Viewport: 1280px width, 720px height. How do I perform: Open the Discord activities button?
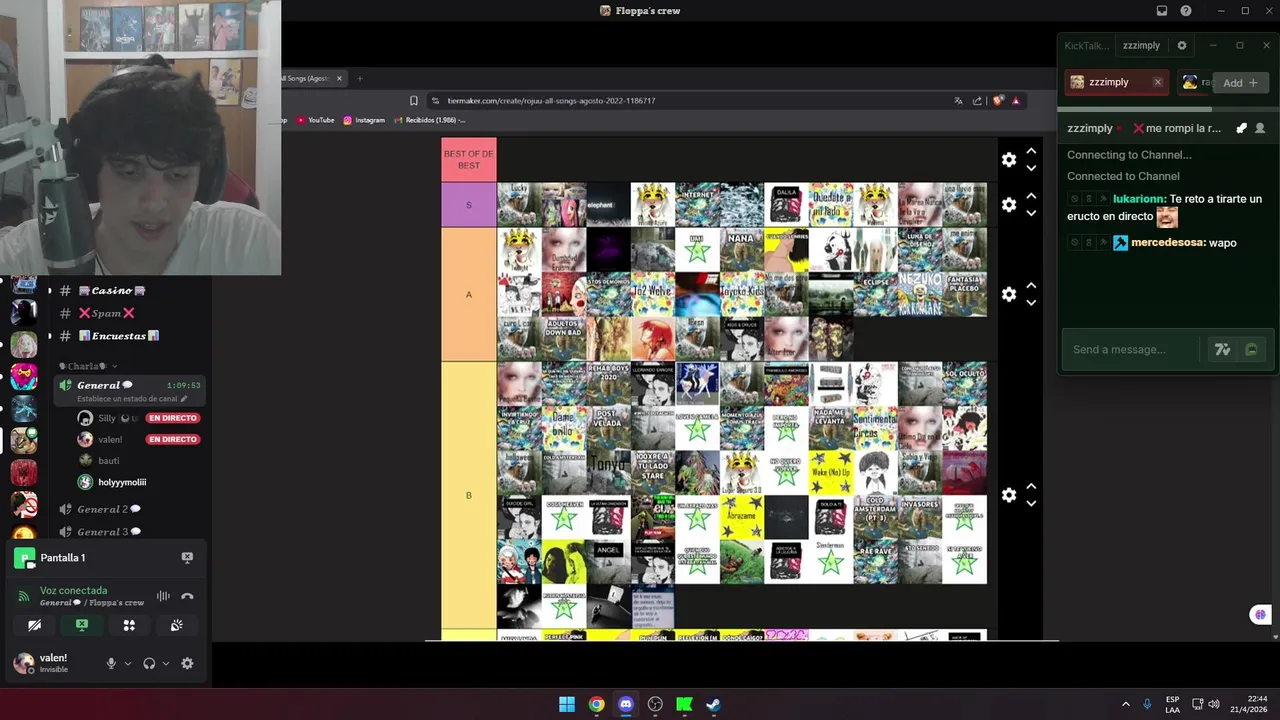click(129, 625)
